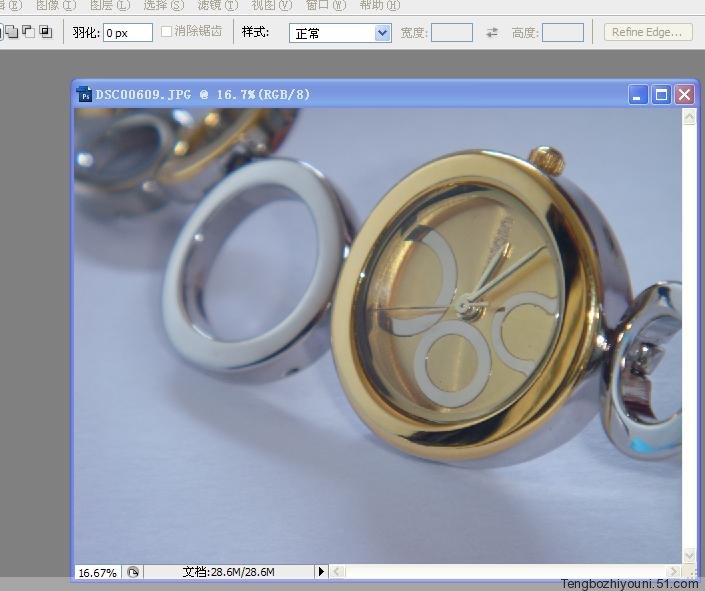Click the horizontal scrollbar right arrow
This screenshot has height=591, width=705.
[x=673, y=572]
